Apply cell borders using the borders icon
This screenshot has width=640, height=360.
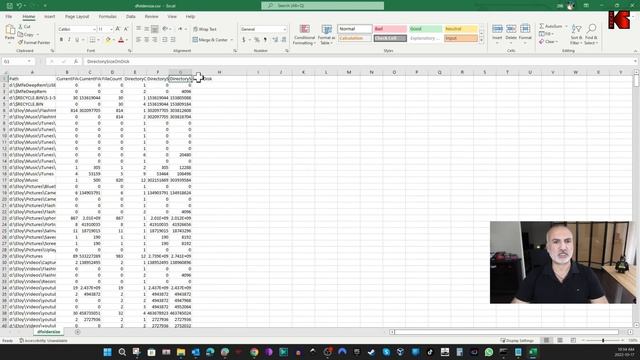(92, 40)
